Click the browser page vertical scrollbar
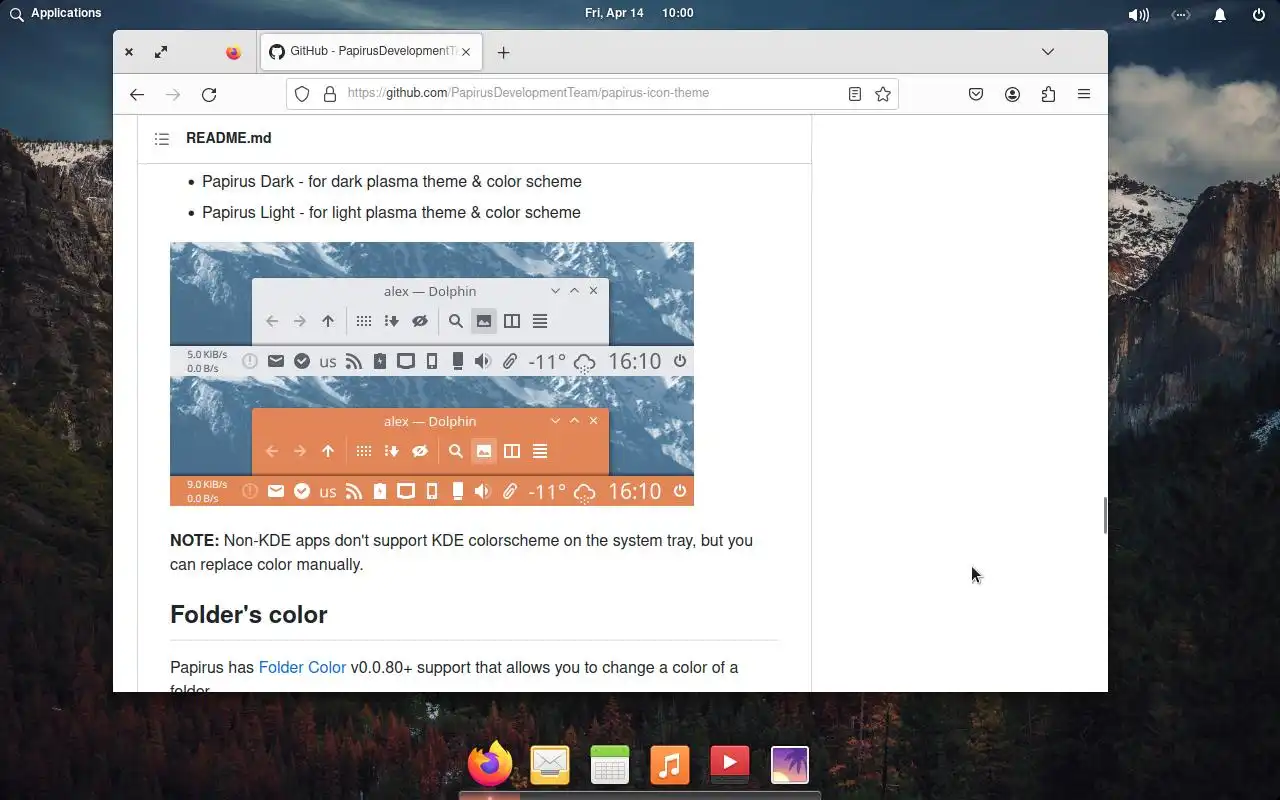Viewport: 1280px width, 800px height. tap(1104, 515)
